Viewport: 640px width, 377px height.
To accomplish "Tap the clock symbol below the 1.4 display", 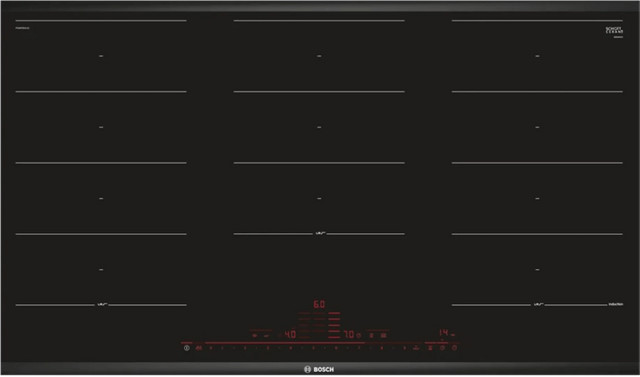I will click(x=442, y=348).
